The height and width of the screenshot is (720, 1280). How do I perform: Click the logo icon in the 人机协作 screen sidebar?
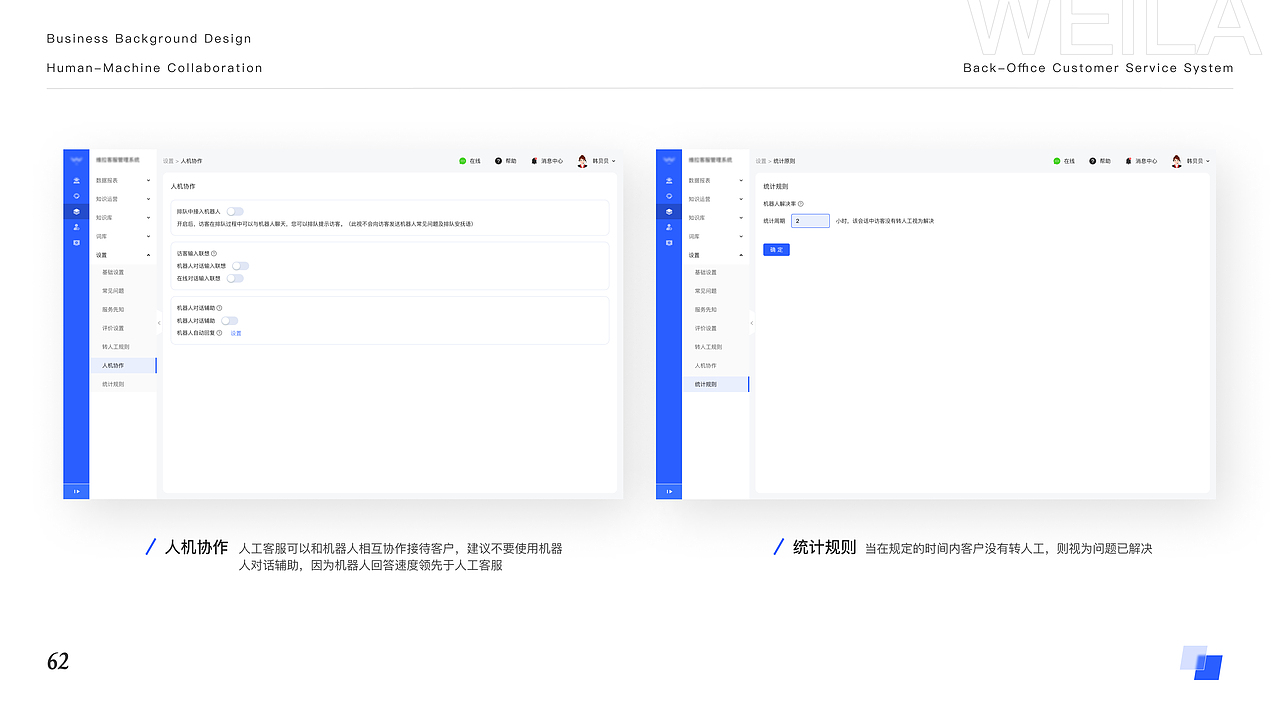(x=76, y=160)
